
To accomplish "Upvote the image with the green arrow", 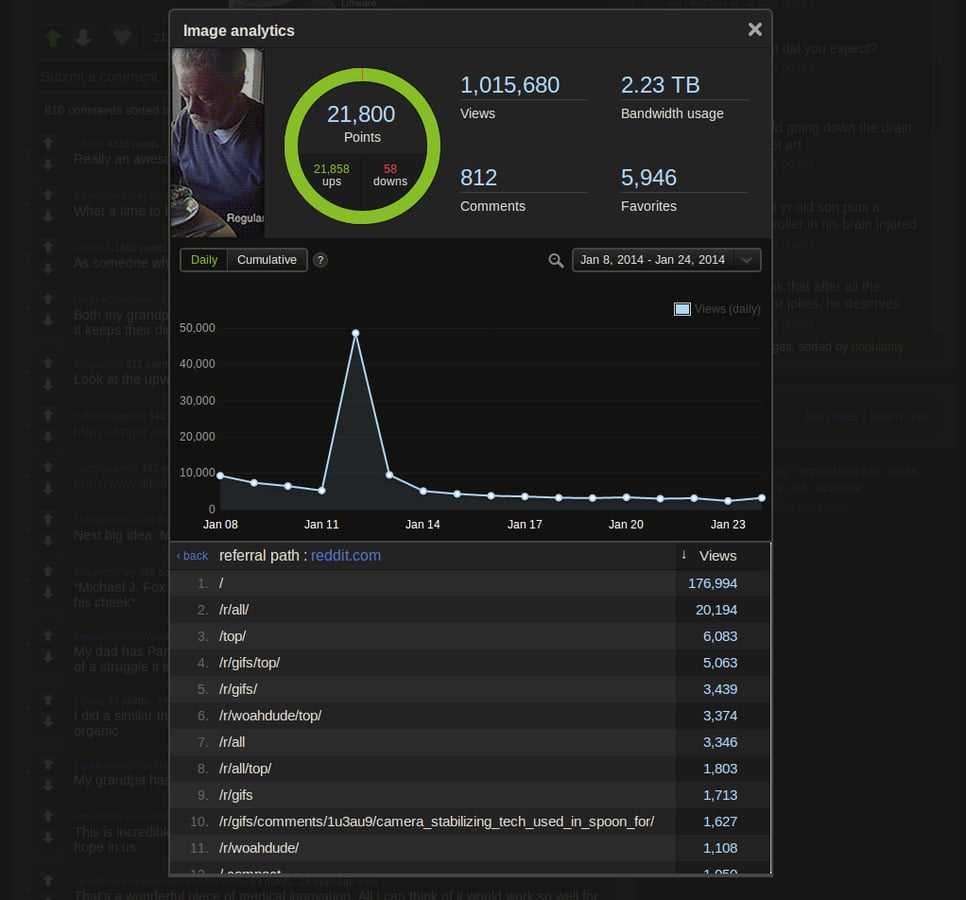I will 52,37.
